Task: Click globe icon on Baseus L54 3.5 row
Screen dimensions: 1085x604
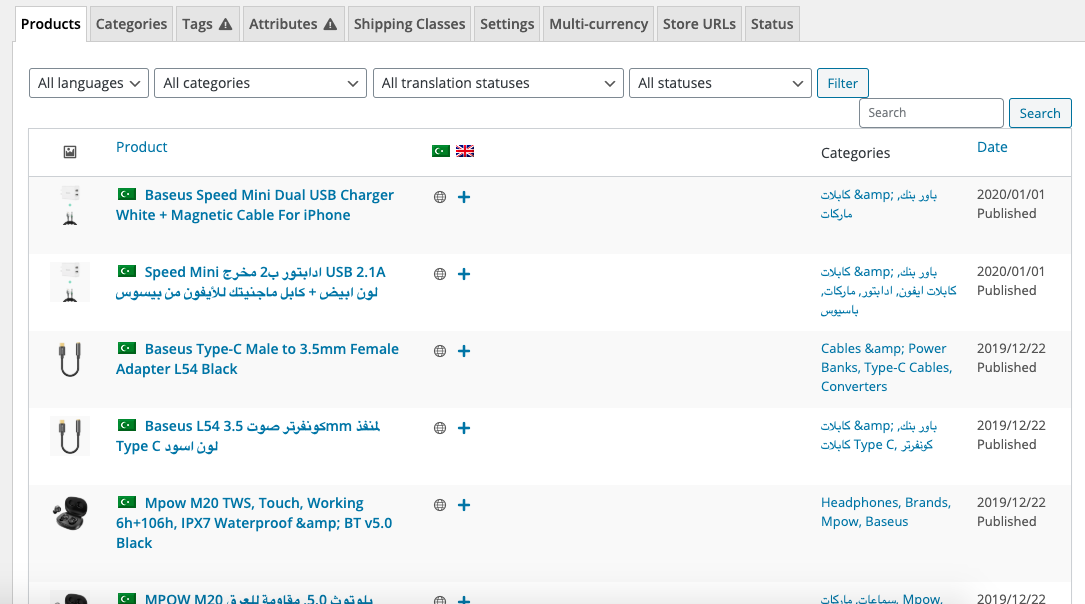Action: pos(439,428)
